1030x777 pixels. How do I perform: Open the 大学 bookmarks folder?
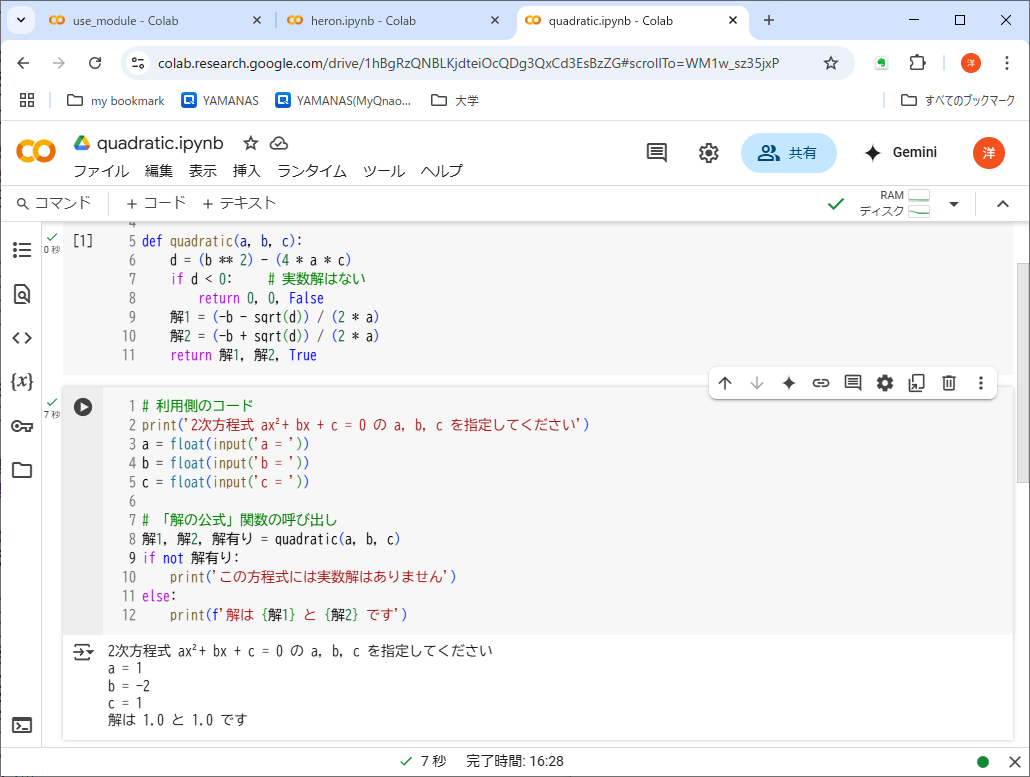click(455, 100)
